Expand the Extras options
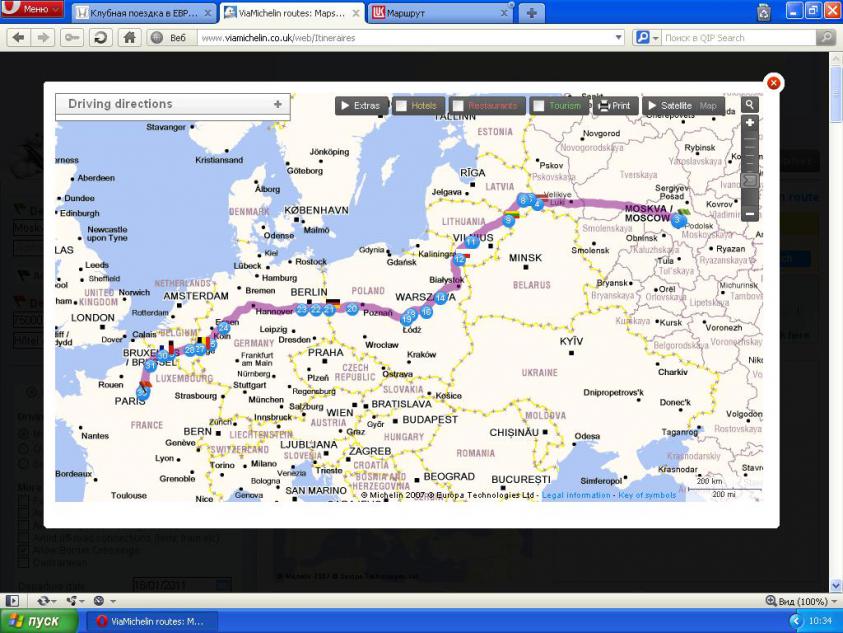This screenshot has width=843, height=633. point(360,106)
